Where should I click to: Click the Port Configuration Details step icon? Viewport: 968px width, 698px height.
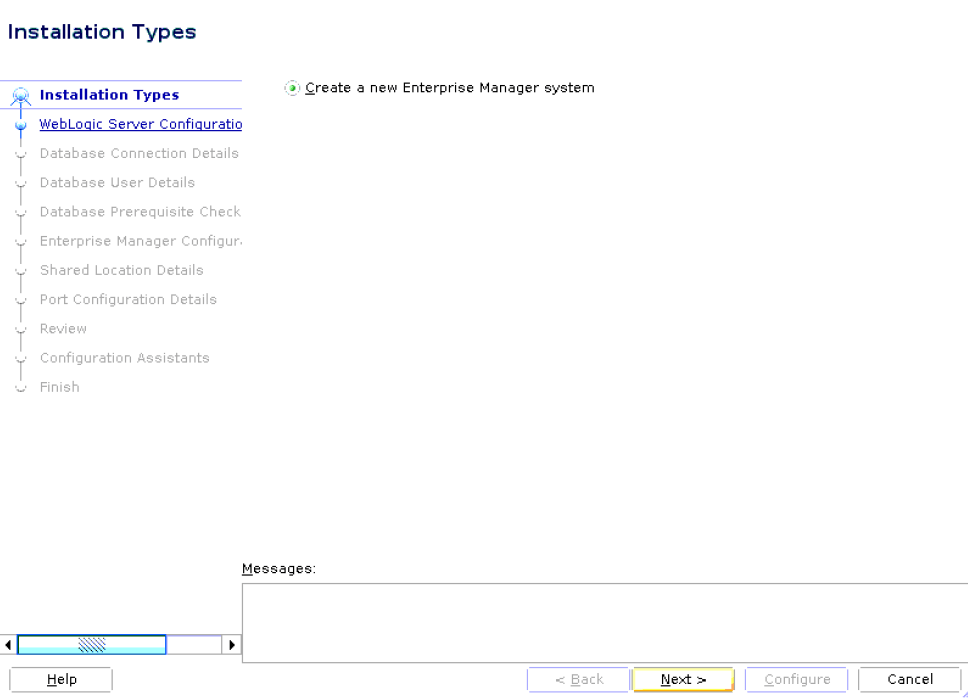tap(20, 299)
